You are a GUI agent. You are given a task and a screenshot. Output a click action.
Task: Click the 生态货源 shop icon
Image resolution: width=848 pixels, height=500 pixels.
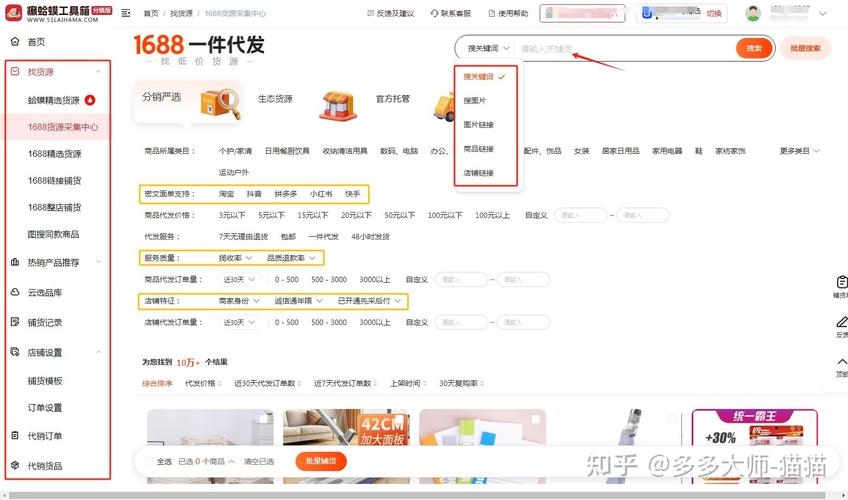[x=337, y=105]
